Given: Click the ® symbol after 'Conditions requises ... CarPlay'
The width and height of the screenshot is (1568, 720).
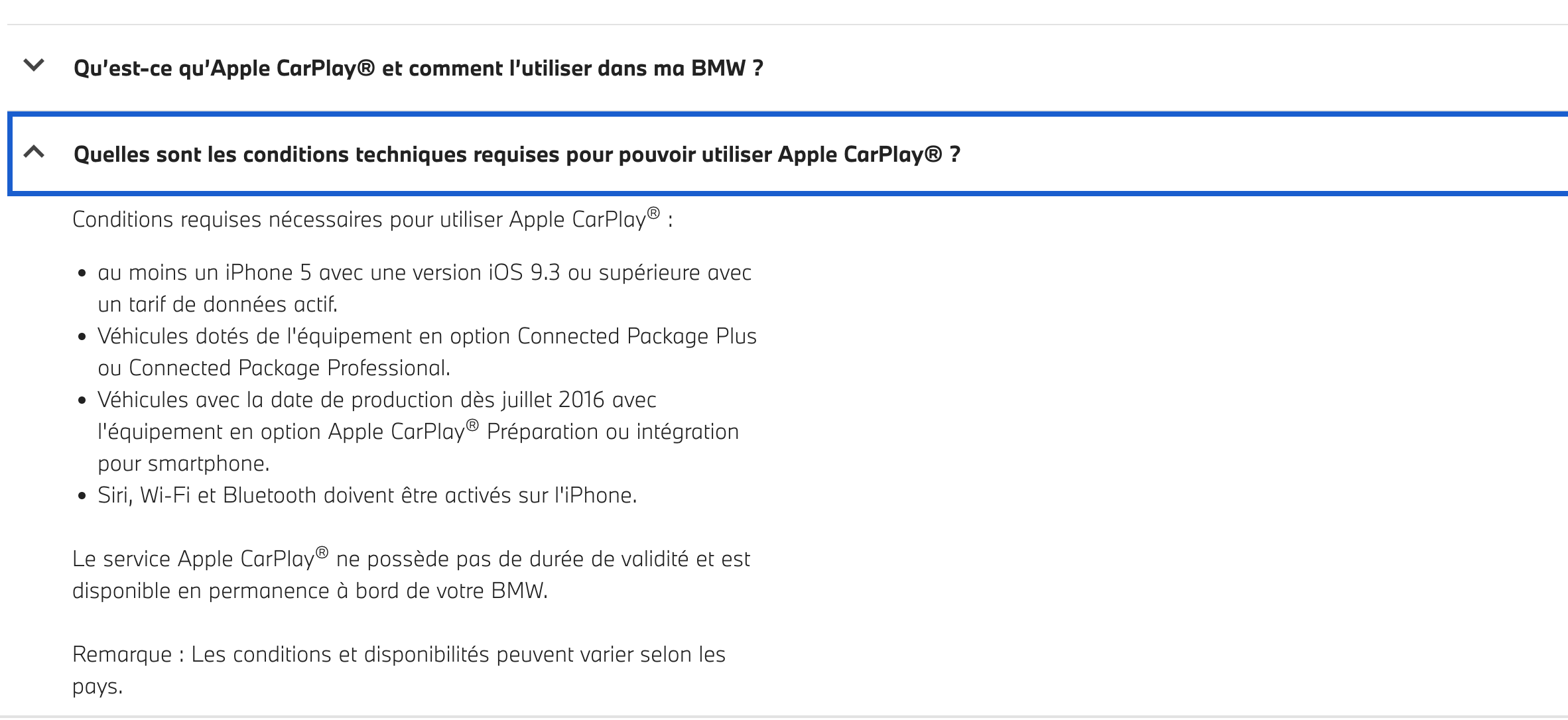Looking at the screenshot, I should [654, 213].
